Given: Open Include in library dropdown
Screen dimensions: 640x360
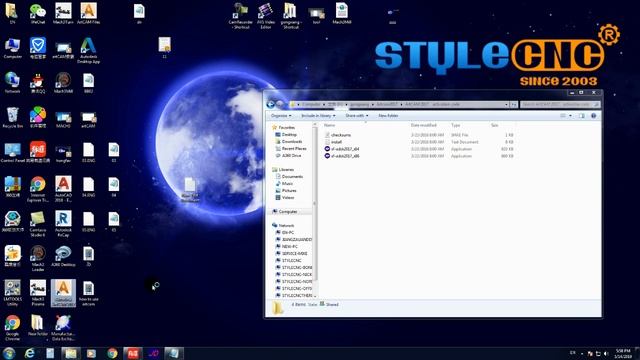Looking at the screenshot, I should coord(318,116).
